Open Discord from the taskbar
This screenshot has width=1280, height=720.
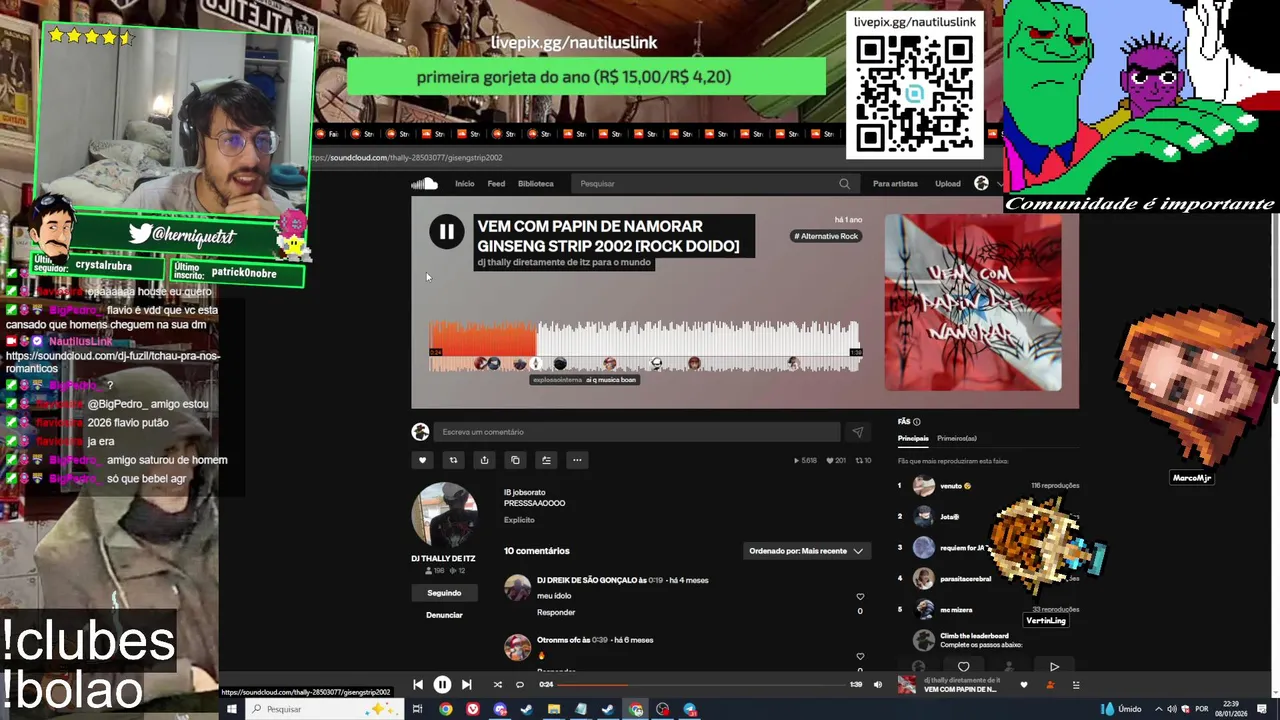click(x=500, y=709)
